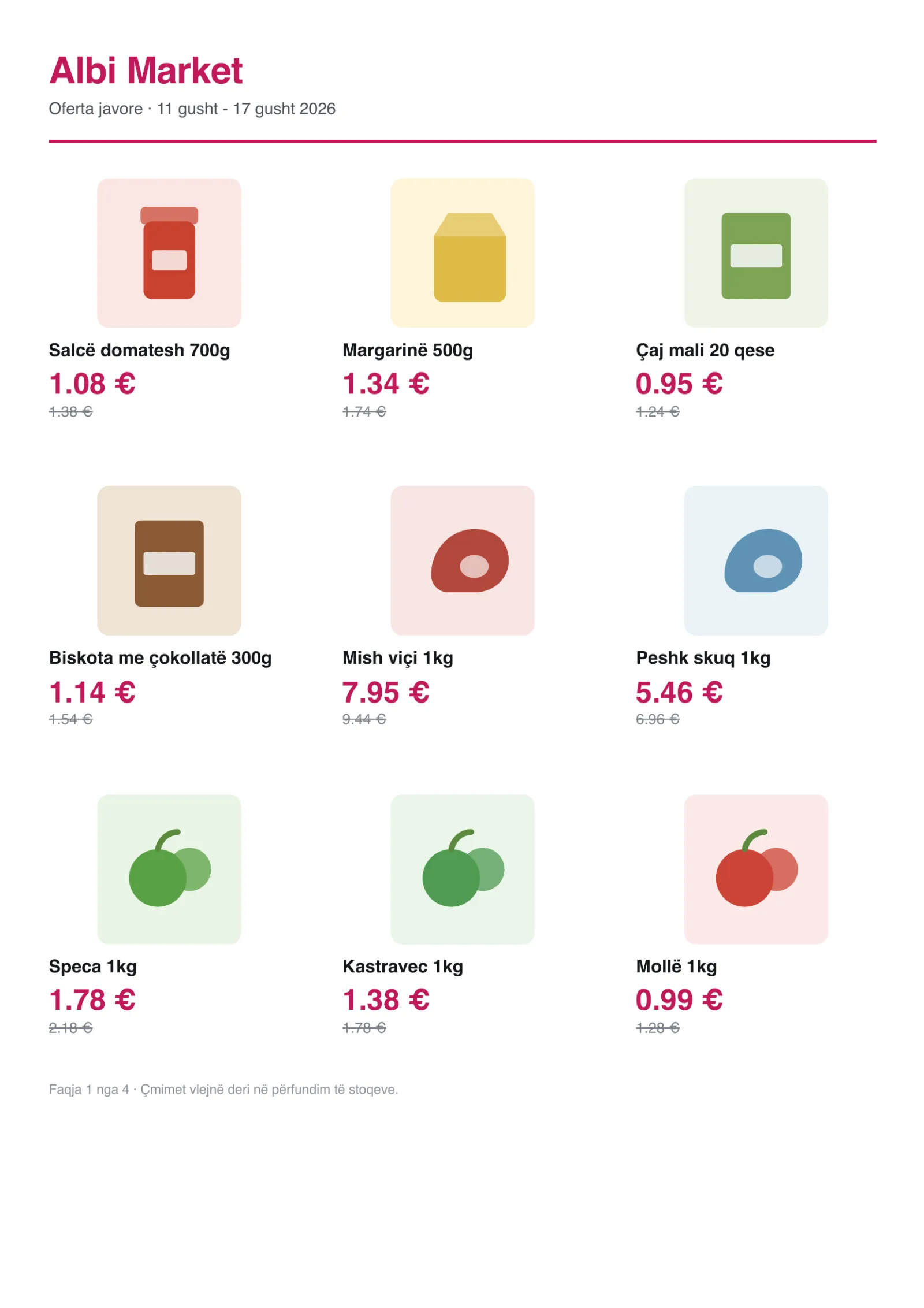Select the red veal meat icon
The image size is (924, 1308).
(x=462, y=560)
